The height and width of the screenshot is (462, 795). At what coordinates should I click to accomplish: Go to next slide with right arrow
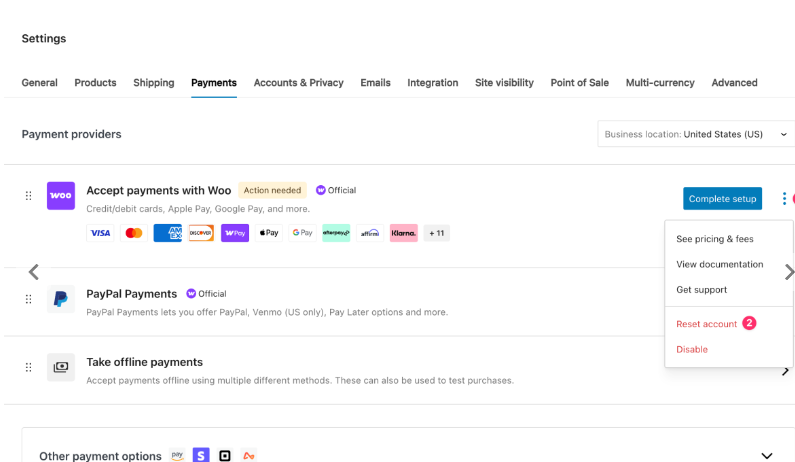click(789, 272)
